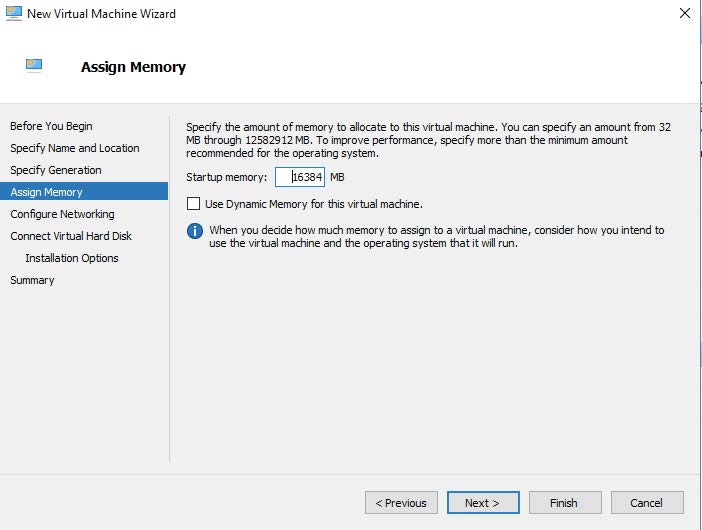Enable Use Dynamic Memory checkbox

(x=194, y=204)
